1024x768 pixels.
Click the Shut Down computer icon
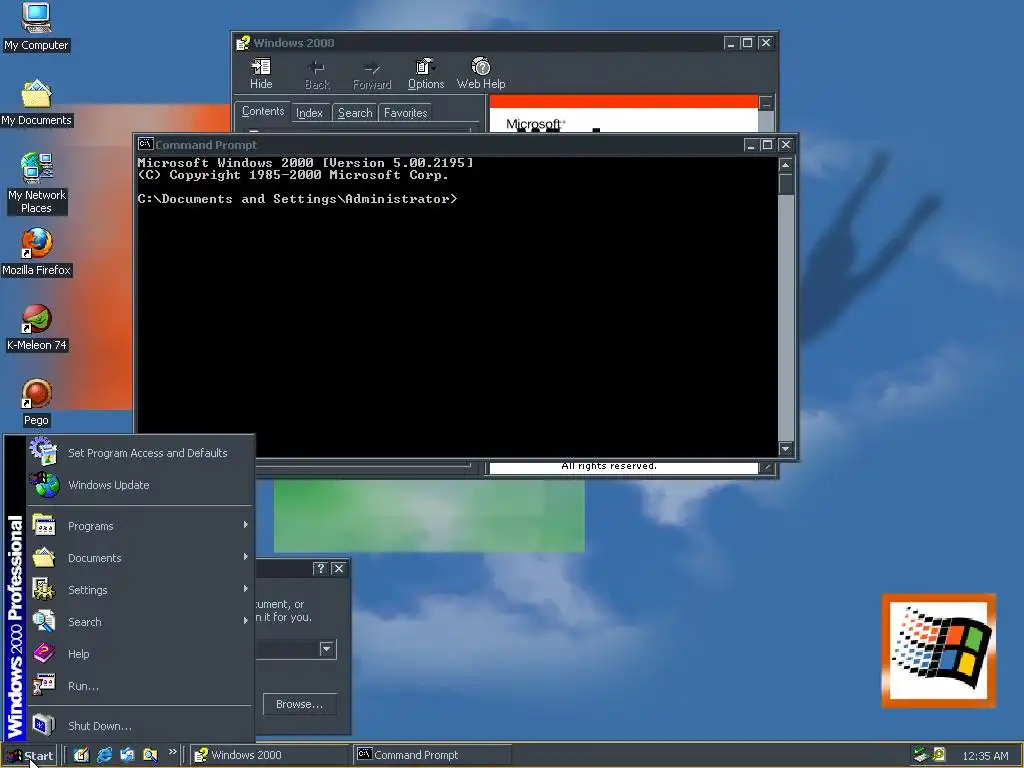click(44, 725)
